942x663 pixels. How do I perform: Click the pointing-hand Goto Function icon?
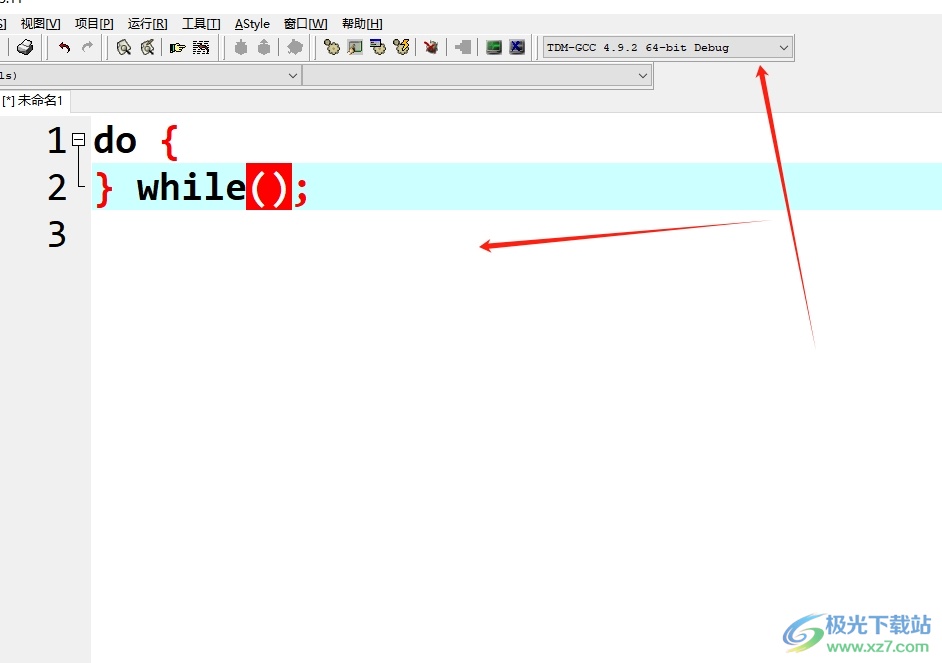(x=177, y=47)
